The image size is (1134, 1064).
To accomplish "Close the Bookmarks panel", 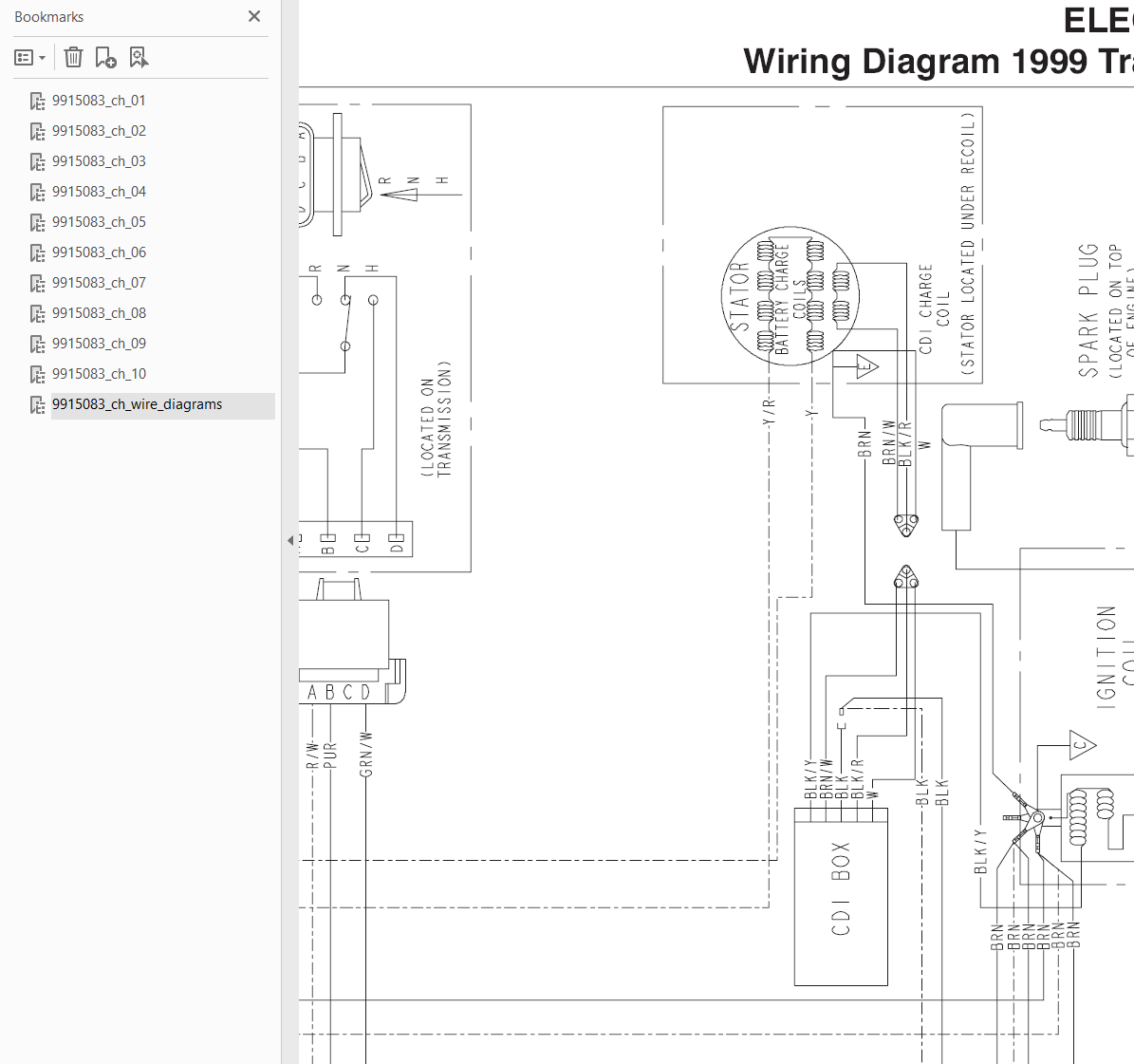I will point(253,16).
